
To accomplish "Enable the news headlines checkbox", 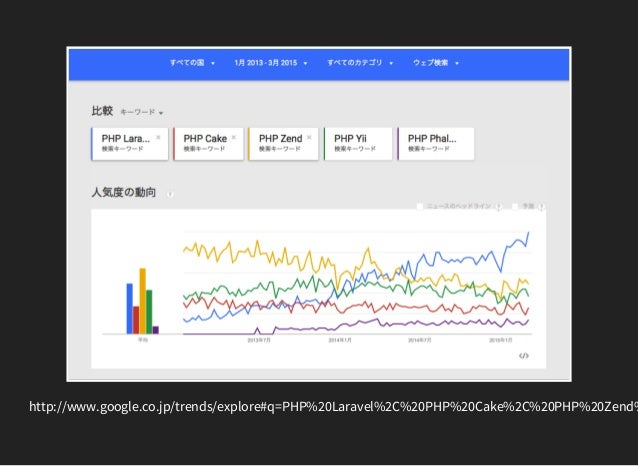I will (420, 206).
